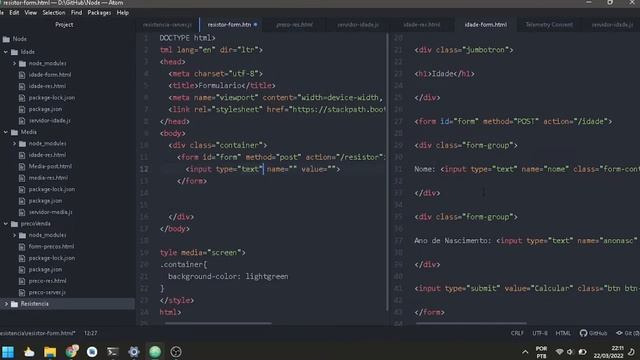
Task: Open the View menu
Action: 31,13
